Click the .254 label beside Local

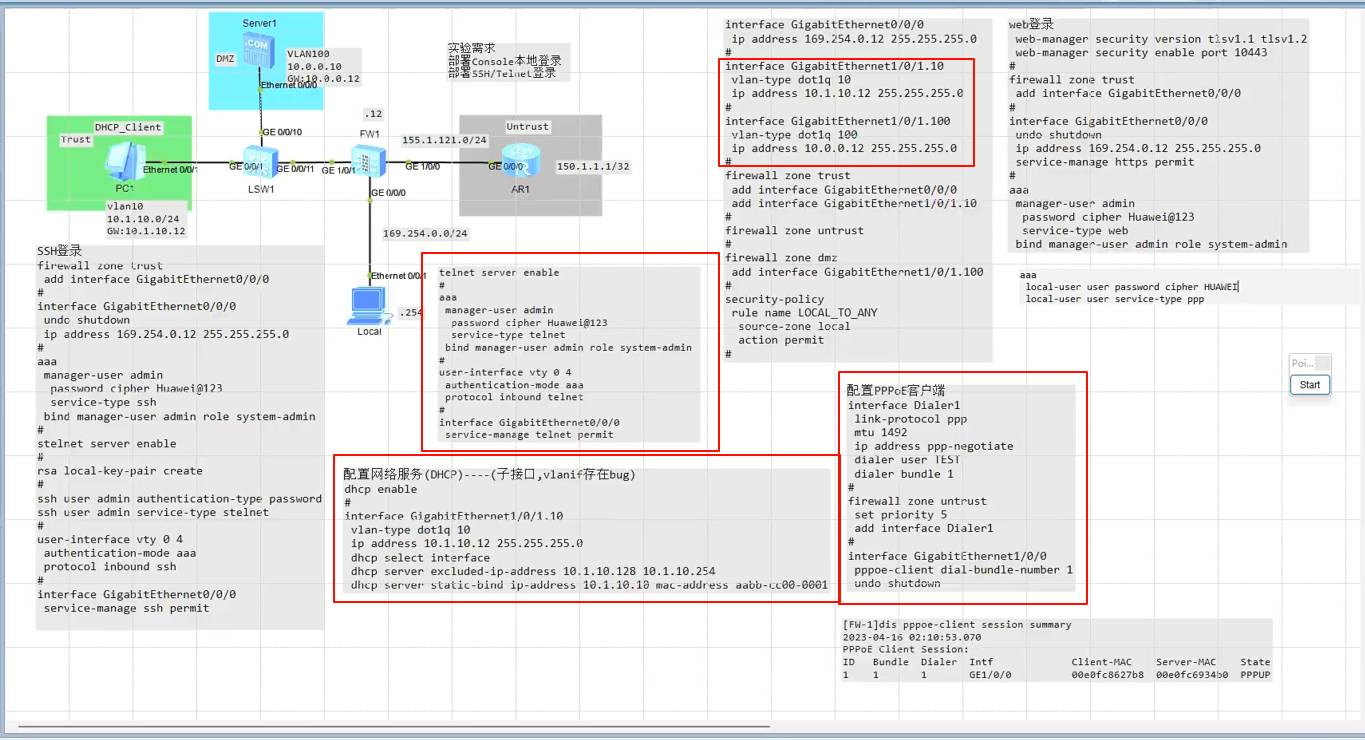pyautogui.click(x=411, y=312)
